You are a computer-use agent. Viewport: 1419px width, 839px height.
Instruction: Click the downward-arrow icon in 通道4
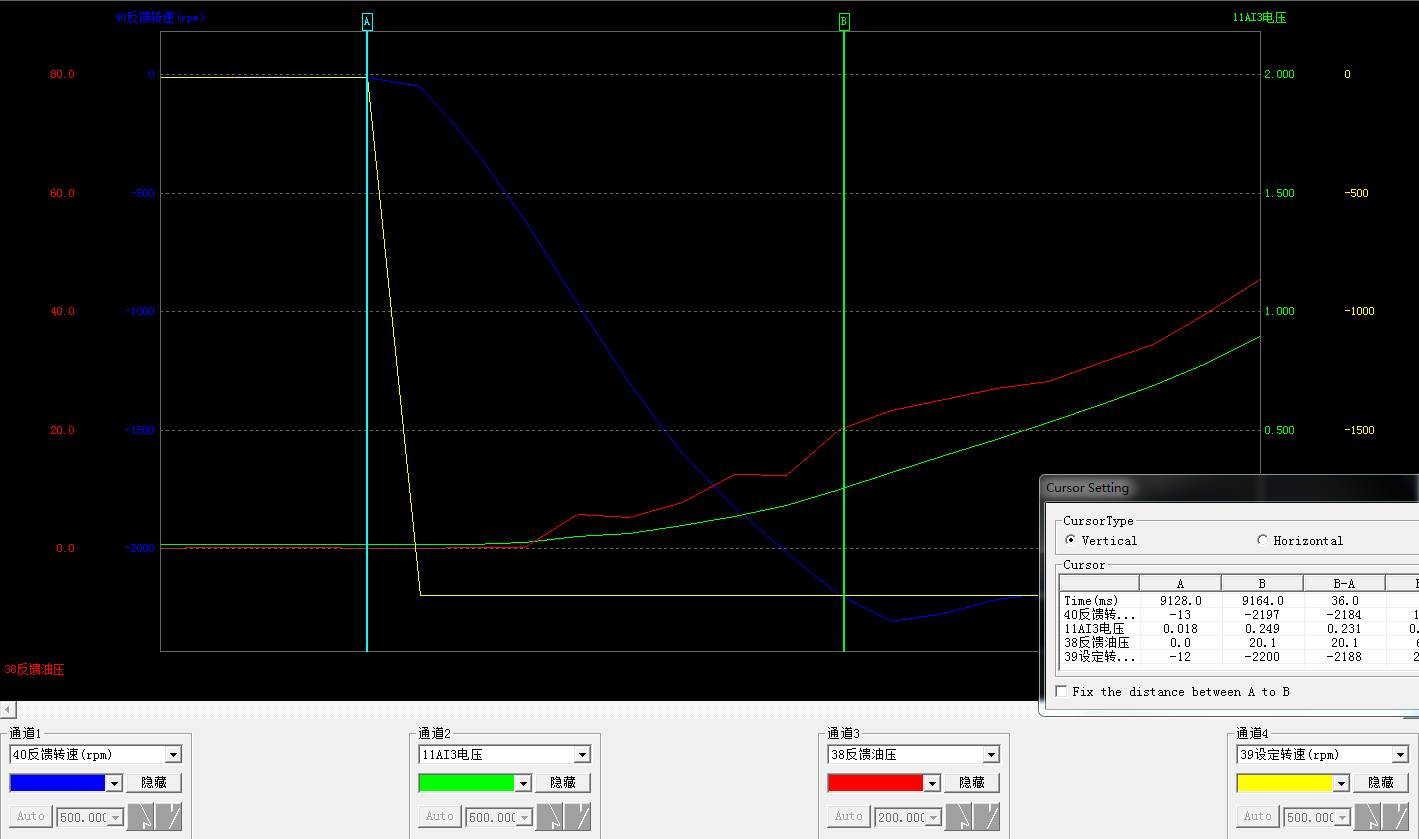tap(1368, 817)
